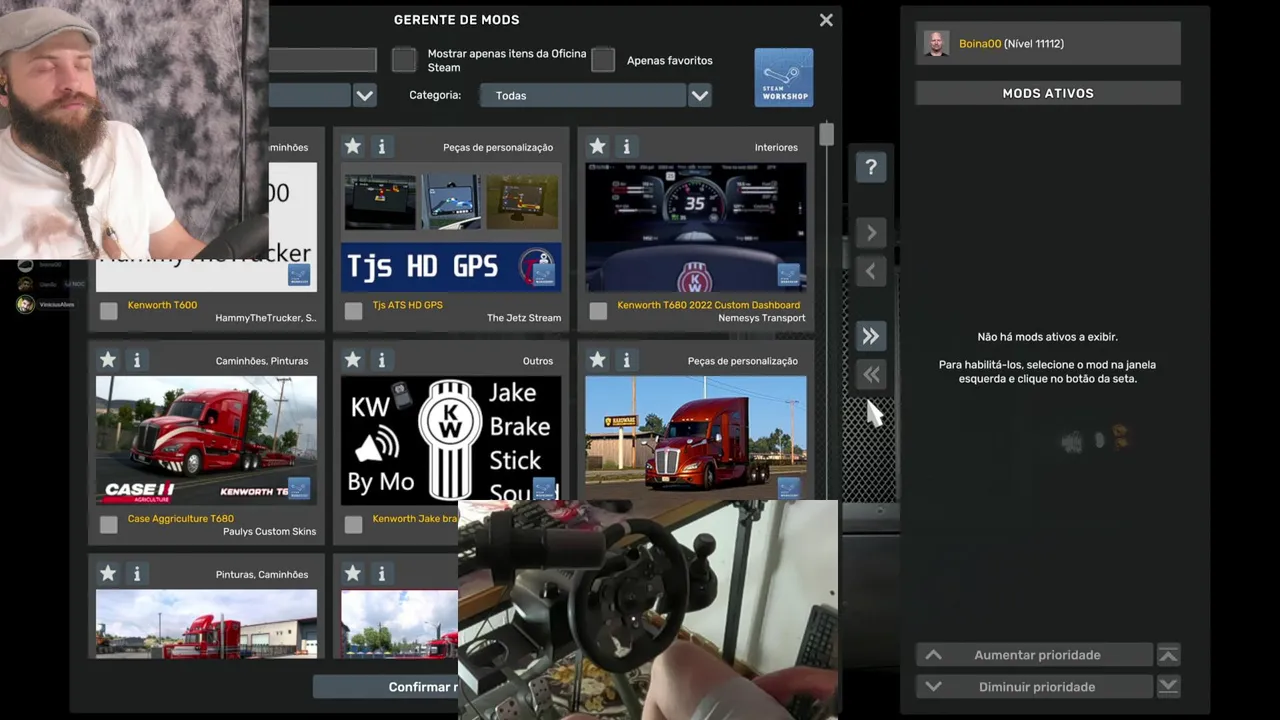Click the mod list scrollbar handle

(826, 134)
